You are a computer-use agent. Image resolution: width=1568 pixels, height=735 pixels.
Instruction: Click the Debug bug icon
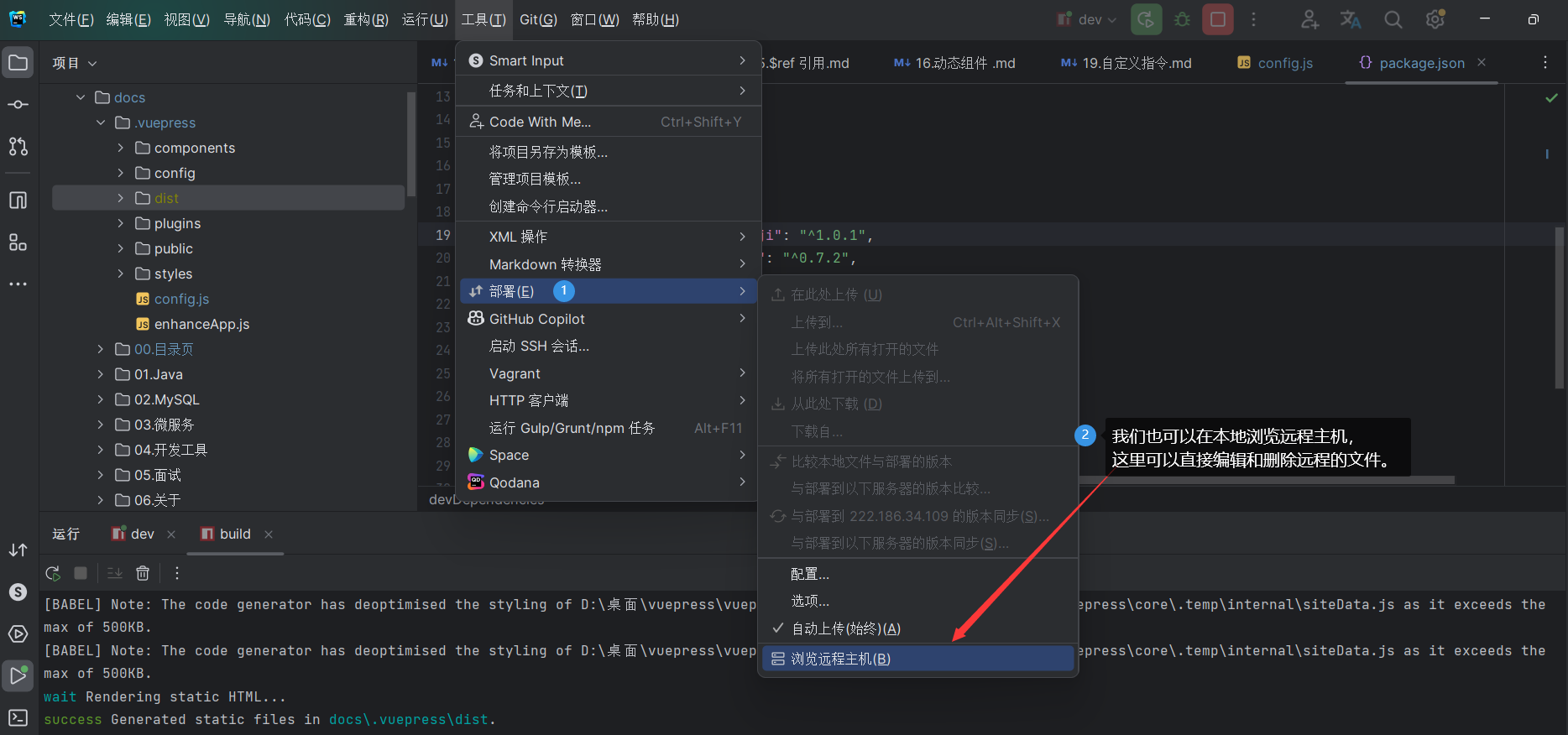pos(1183,19)
